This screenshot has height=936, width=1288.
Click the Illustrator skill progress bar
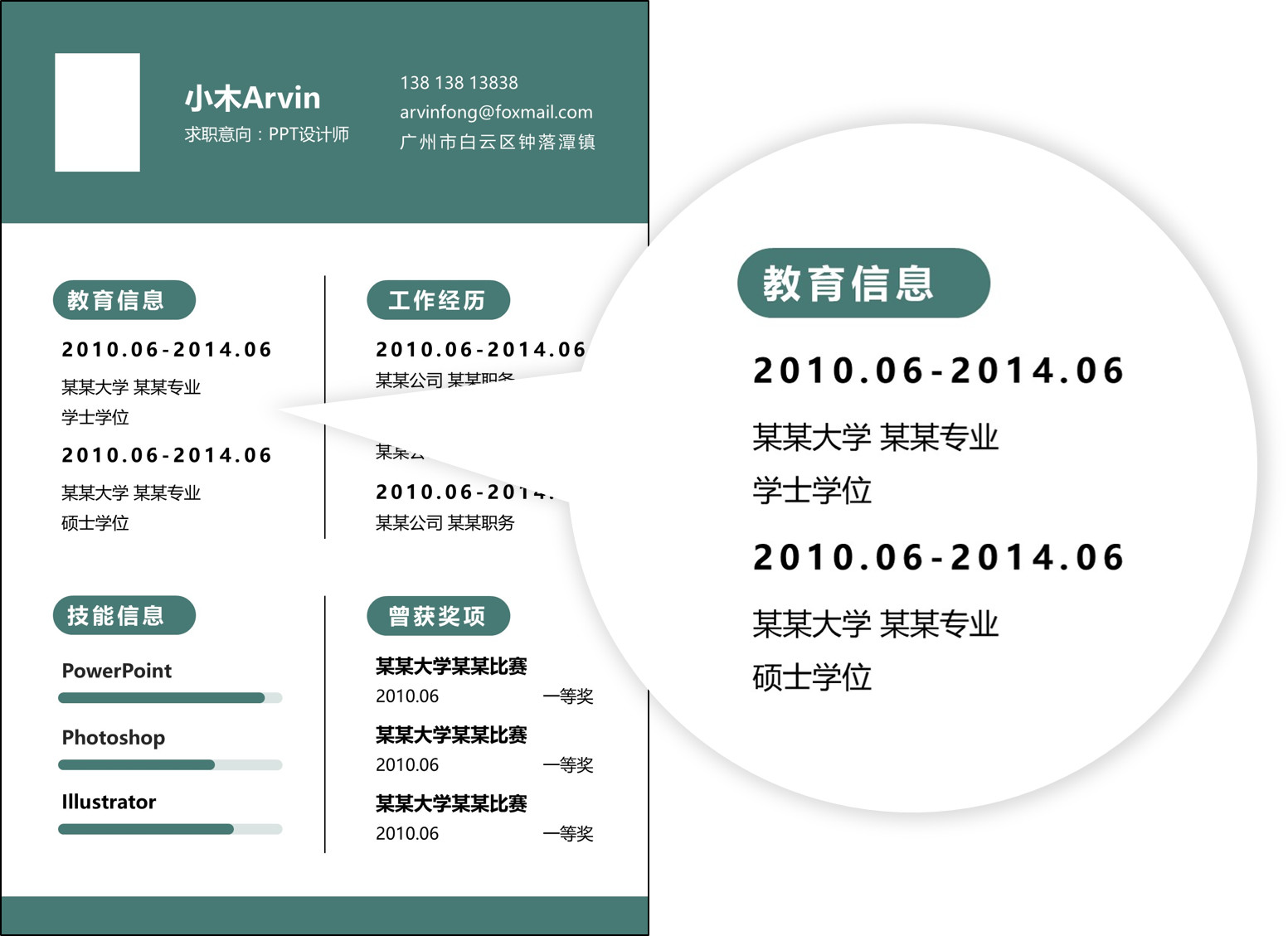click(169, 828)
